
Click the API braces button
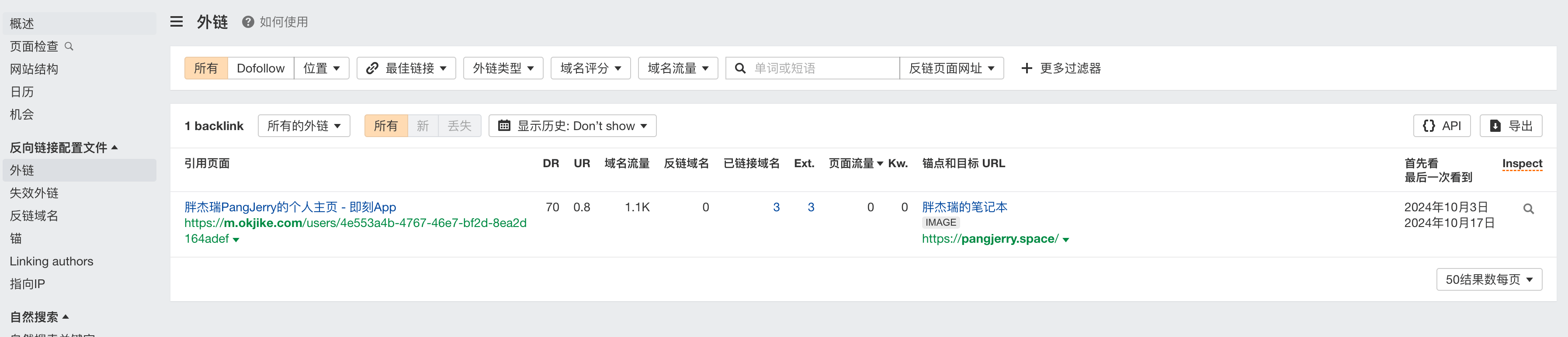coord(1441,126)
